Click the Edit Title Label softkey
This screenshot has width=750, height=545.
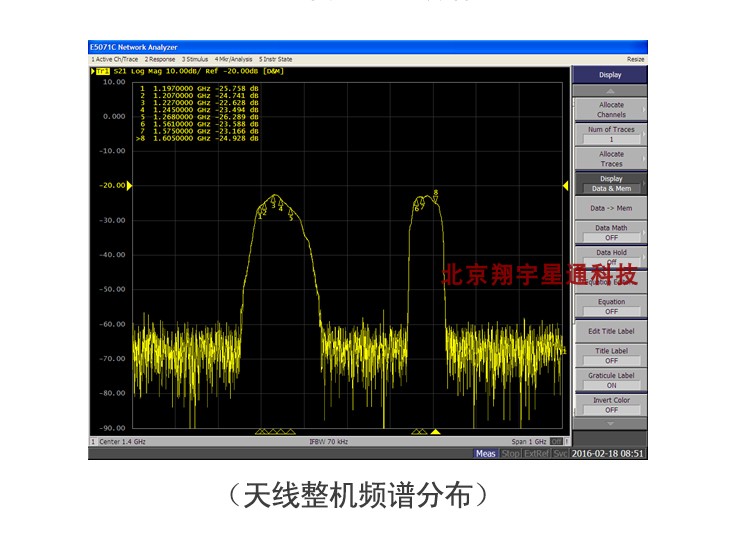[610, 331]
